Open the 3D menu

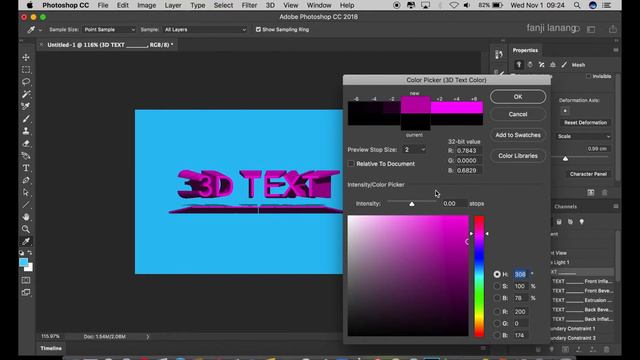pyautogui.click(x=270, y=5)
